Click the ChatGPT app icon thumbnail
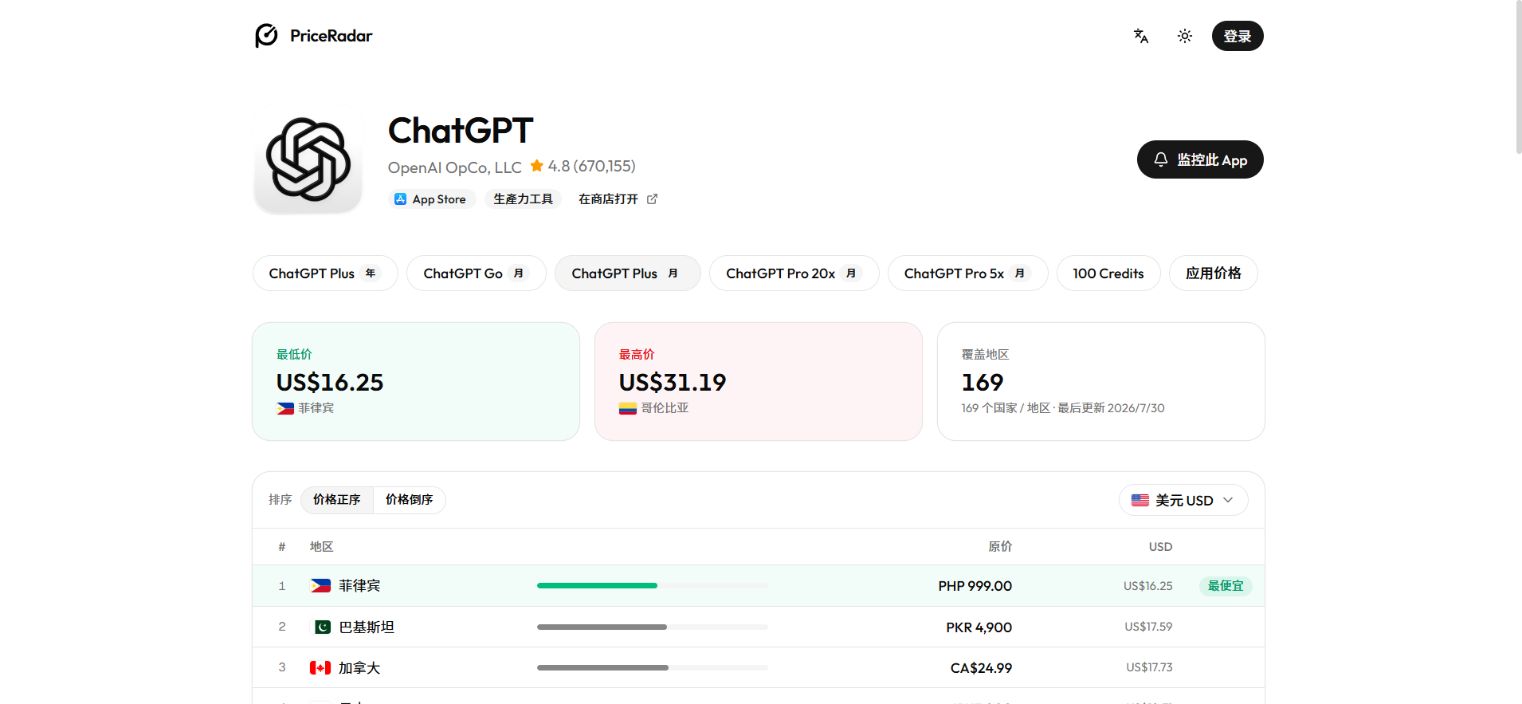The height and width of the screenshot is (704, 1522). point(308,161)
